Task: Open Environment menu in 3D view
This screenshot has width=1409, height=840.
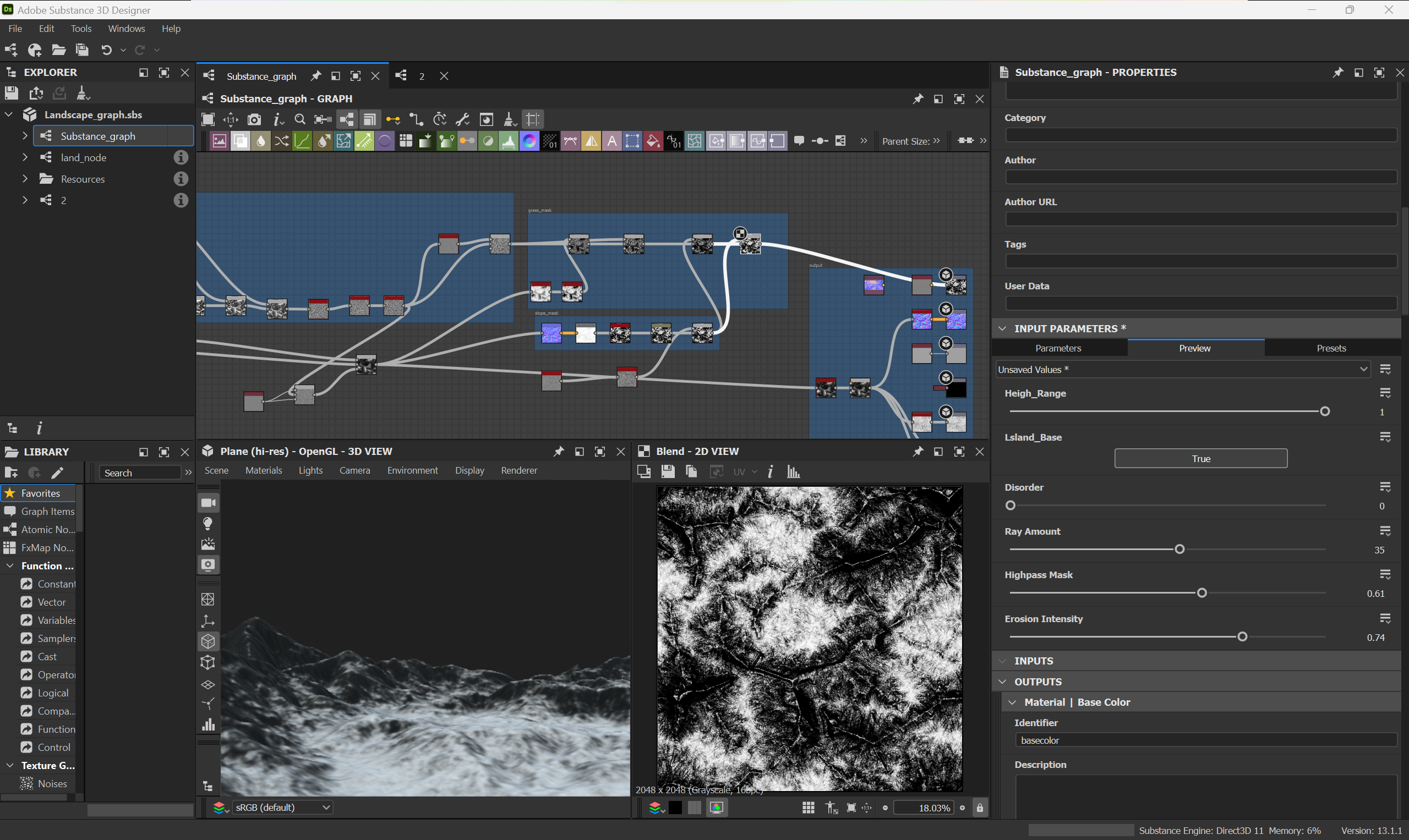Action: [x=412, y=470]
